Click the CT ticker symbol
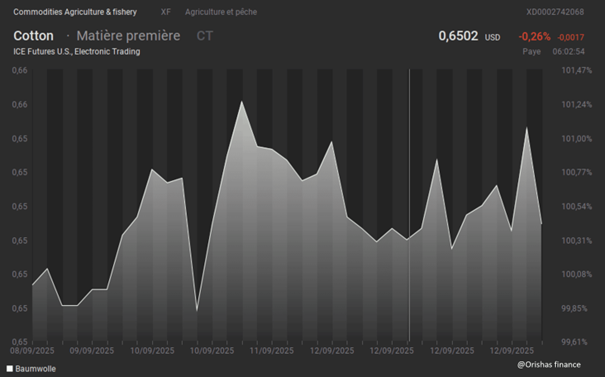Viewport: 605px width, 377px height. click(x=204, y=36)
